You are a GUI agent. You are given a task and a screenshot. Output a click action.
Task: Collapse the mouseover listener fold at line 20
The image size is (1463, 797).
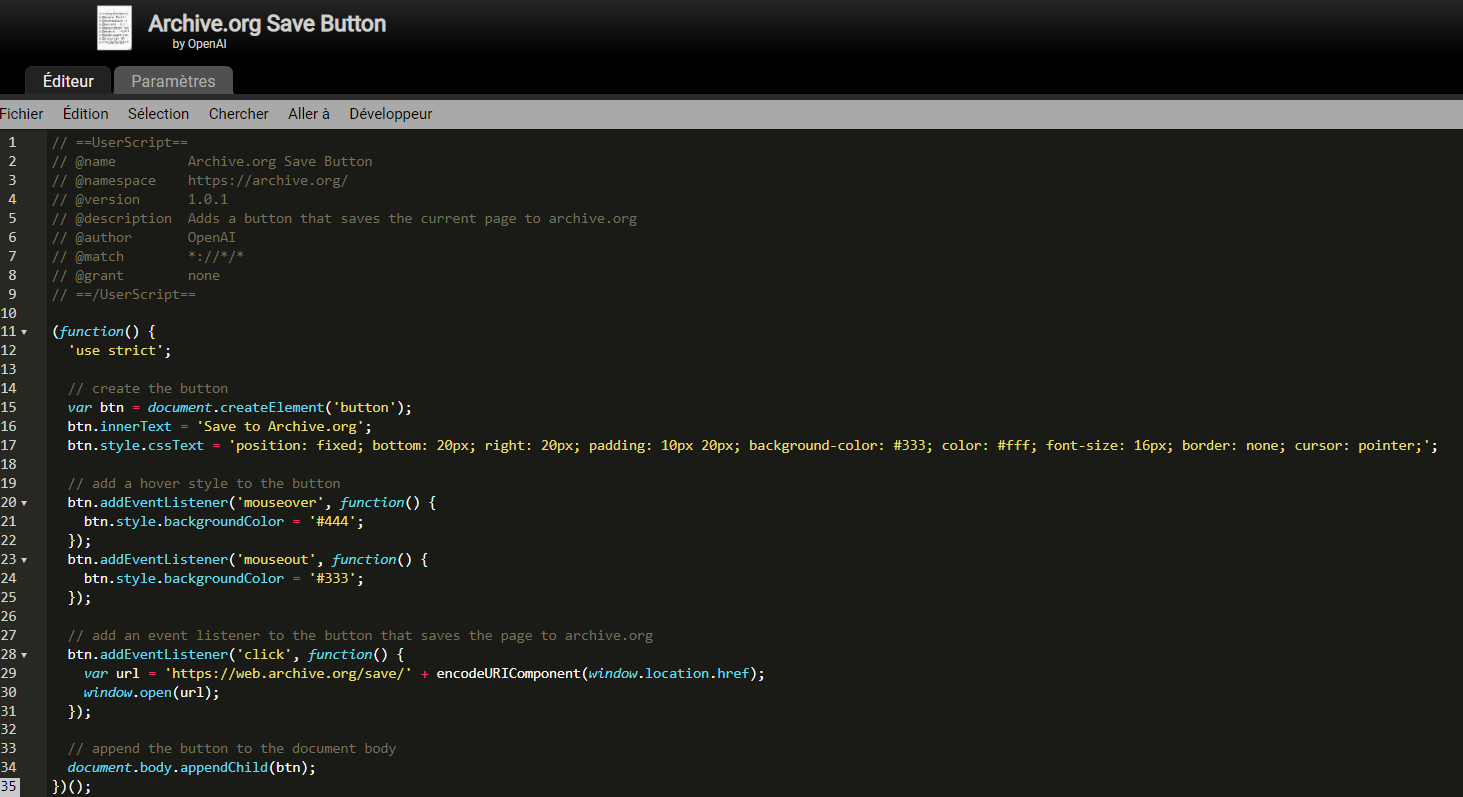coord(24,502)
